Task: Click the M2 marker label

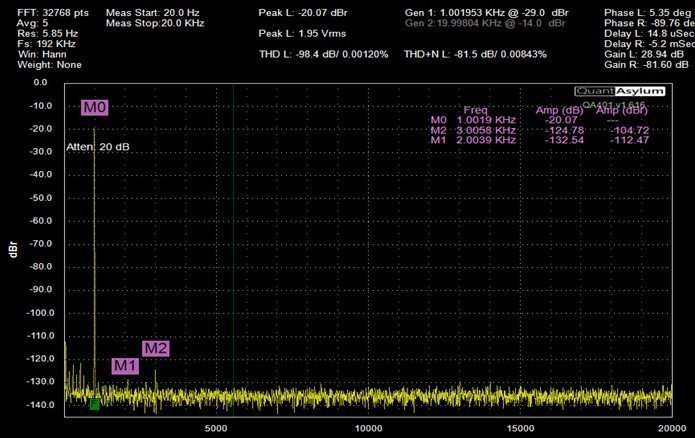Action: [x=156, y=348]
